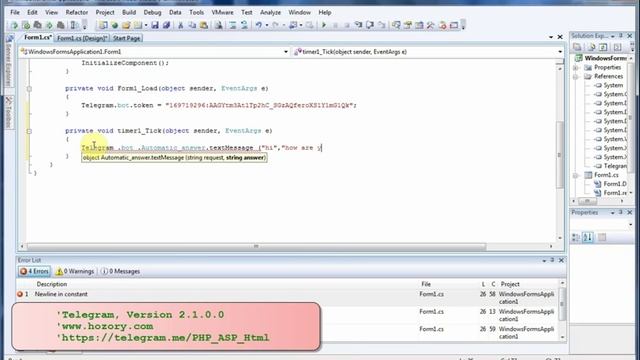Click the Paste toolbar icon
Viewport: 640px width, 360px height.
(x=203, y=25)
